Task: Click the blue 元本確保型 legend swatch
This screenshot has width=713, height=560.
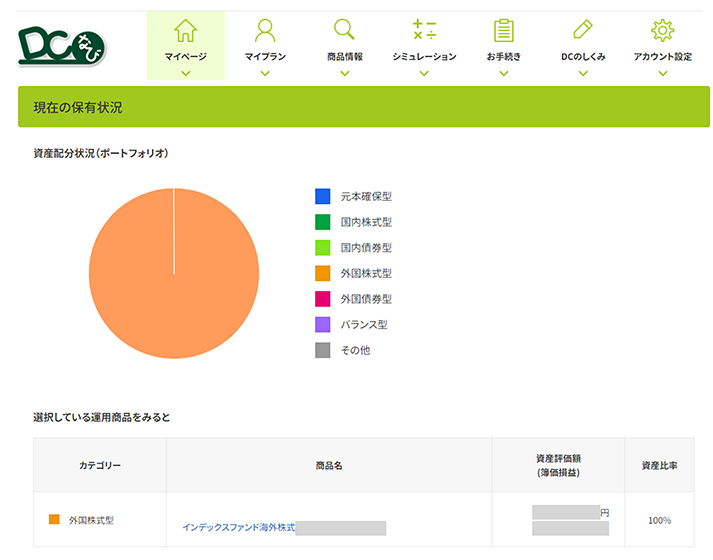Action: 322,196
